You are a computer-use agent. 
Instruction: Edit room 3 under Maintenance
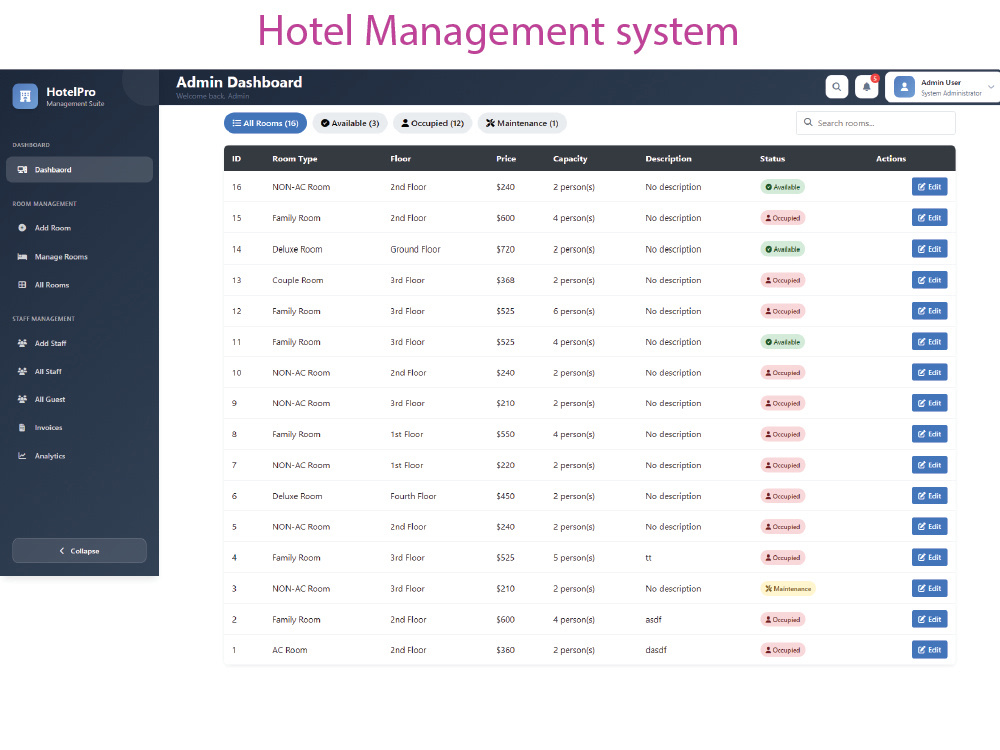tap(929, 588)
